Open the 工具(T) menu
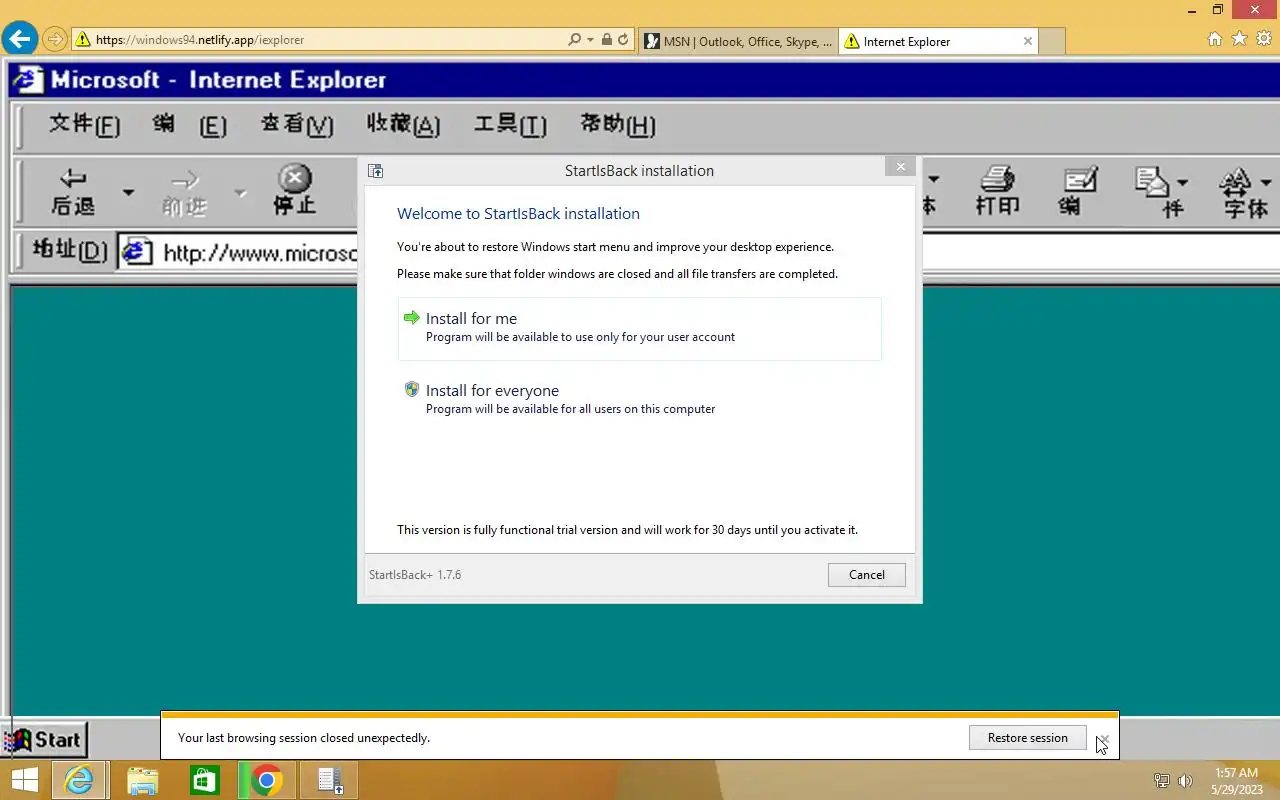The height and width of the screenshot is (800, 1280). pyautogui.click(x=510, y=125)
